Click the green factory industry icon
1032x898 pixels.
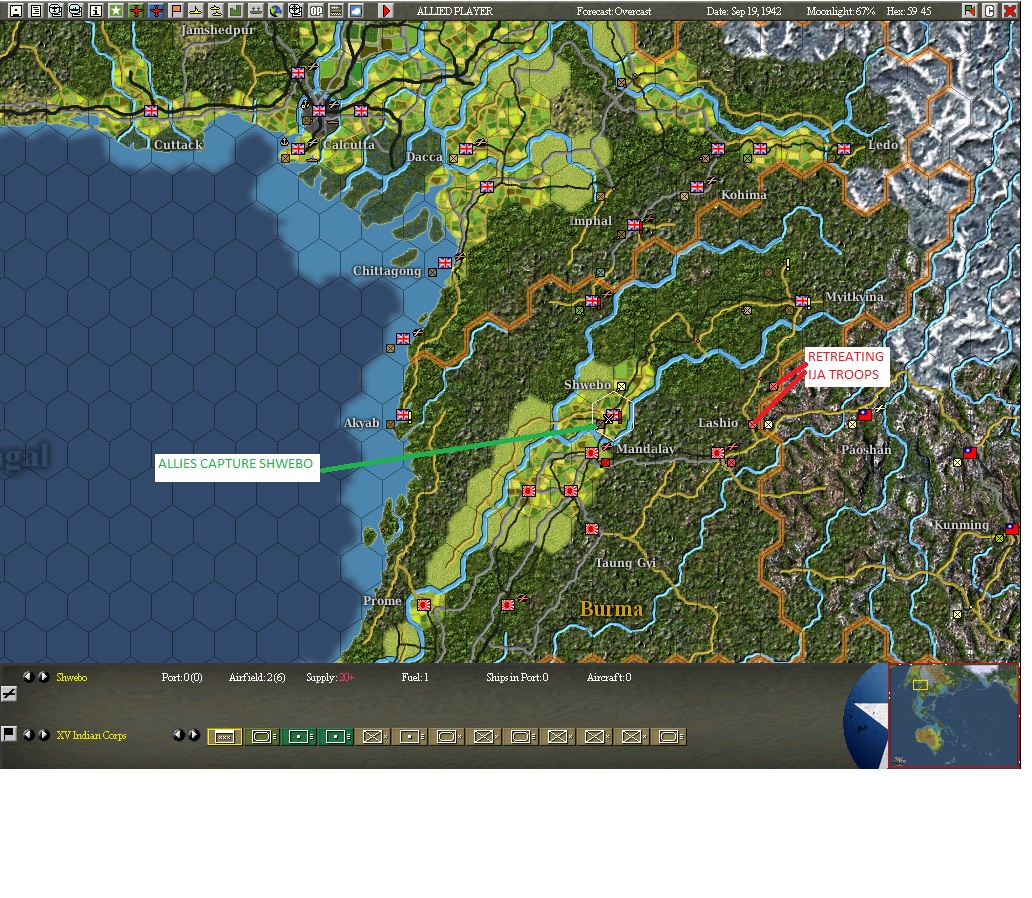click(236, 11)
